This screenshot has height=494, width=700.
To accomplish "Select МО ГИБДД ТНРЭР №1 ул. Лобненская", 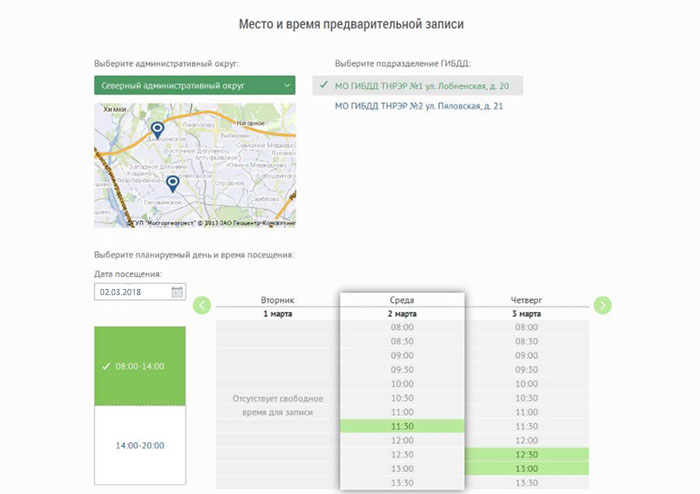I will 417,86.
